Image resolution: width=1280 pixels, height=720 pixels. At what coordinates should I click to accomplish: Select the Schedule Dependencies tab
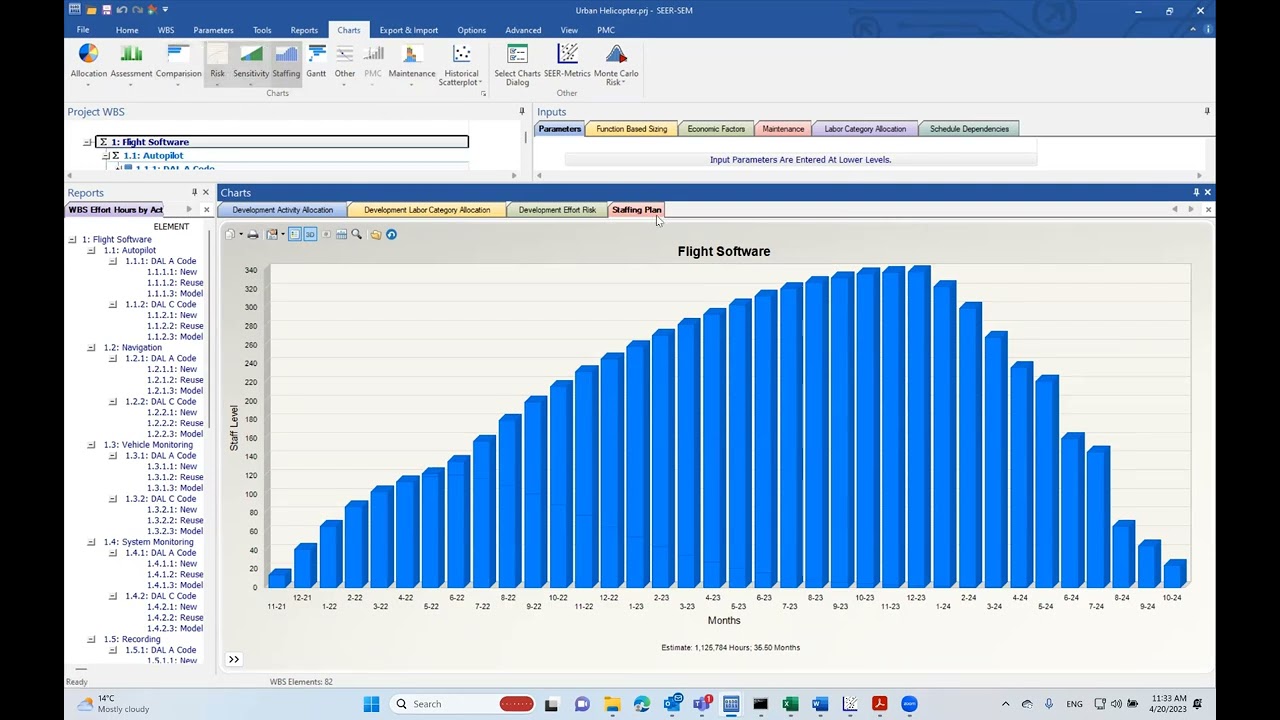tap(969, 129)
